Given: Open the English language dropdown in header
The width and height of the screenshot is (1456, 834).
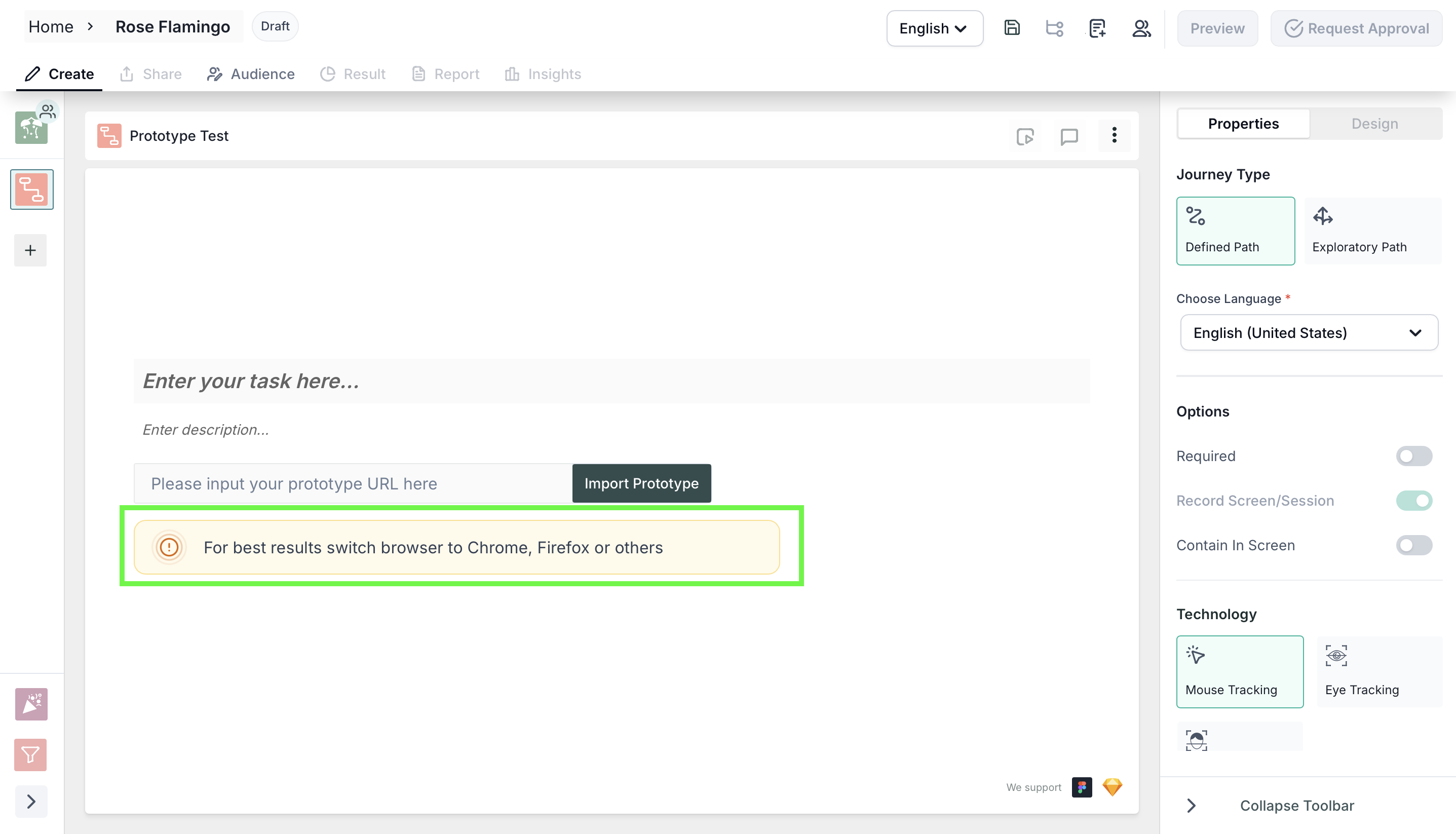Looking at the screenshot, I should pos(934,28).
